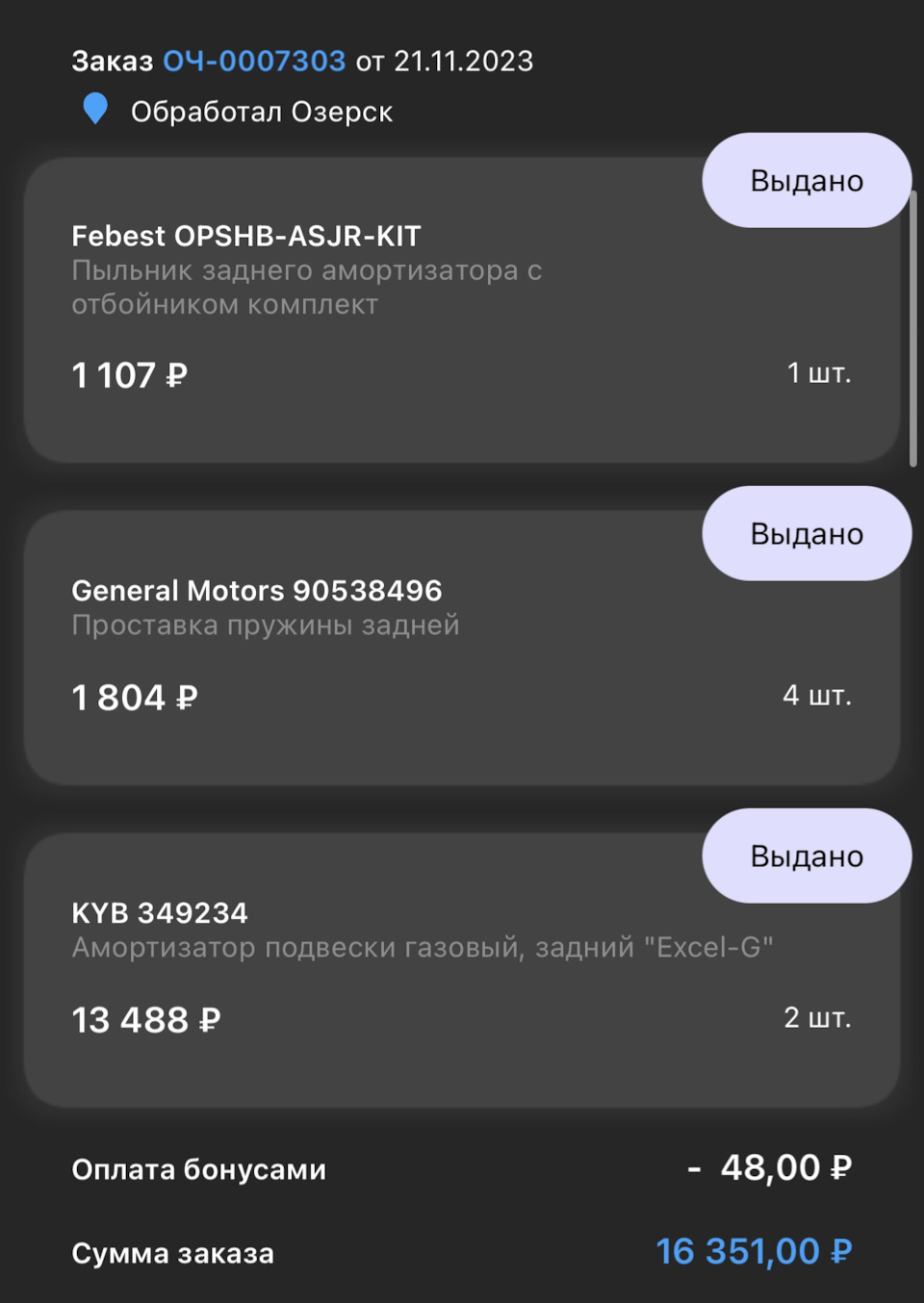Screen dimensions: 924x1303
Task: Tap the blue location pin icon
Action: (x=95, y=109)
